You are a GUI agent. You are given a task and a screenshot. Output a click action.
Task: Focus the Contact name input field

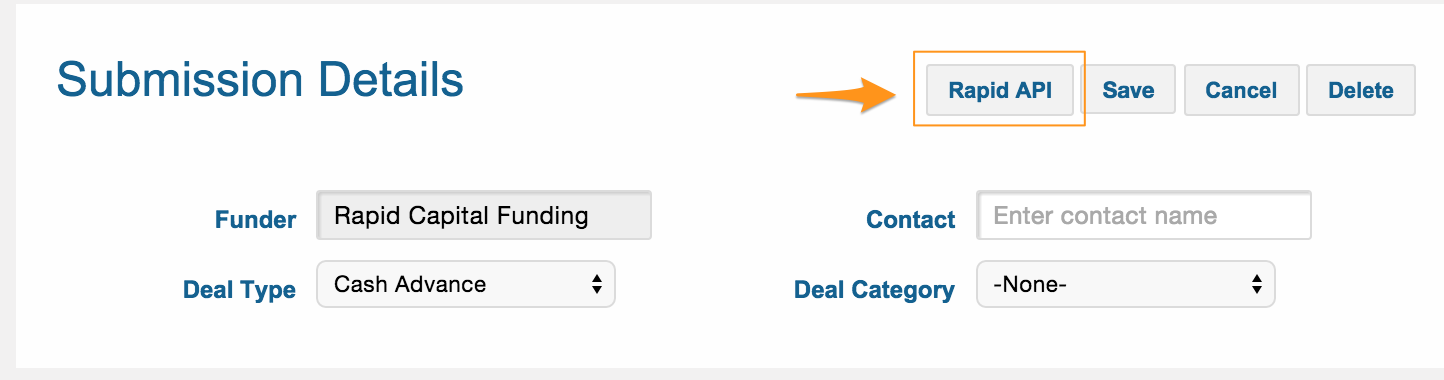1144,215
